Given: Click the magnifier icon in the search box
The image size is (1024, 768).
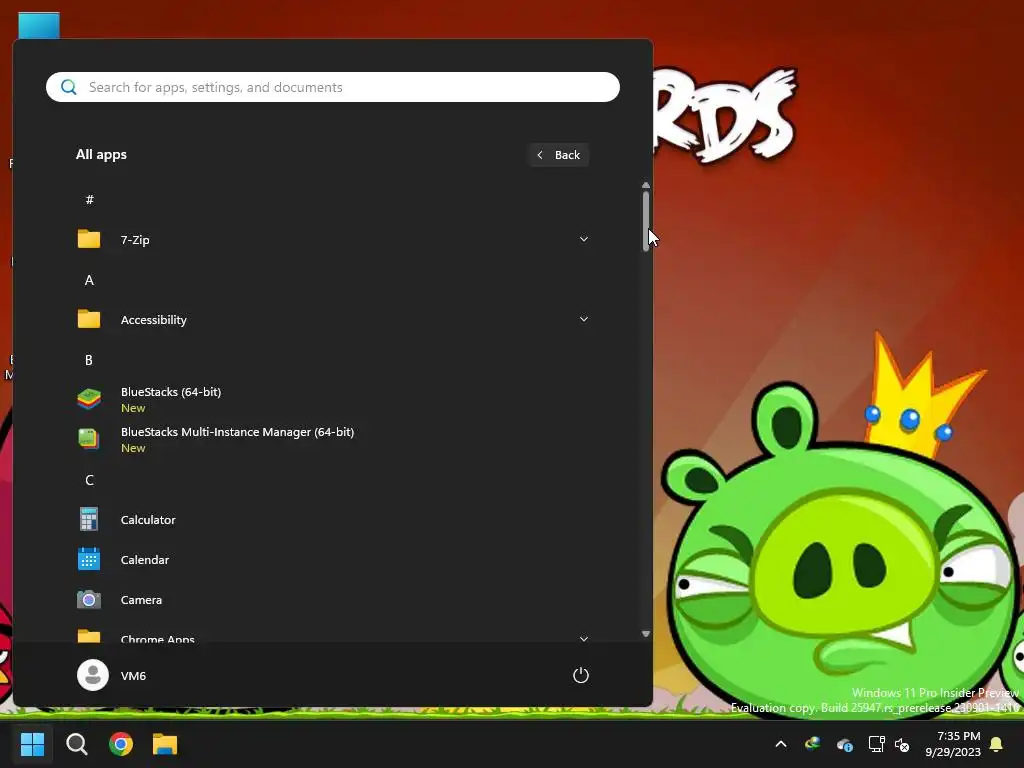Looking at the screenshot, I should [69, 87].
